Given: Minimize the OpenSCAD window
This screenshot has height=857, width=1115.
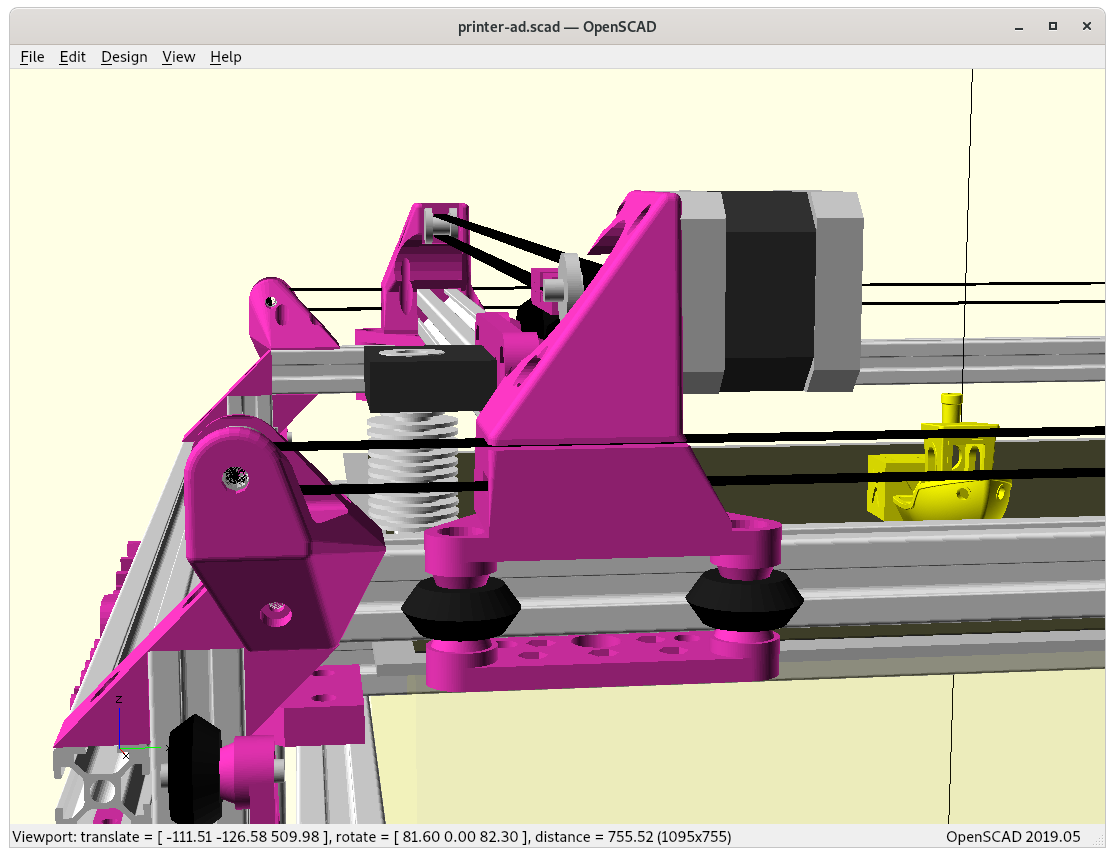Looking at the screenshot, I should pos(1019,27).
